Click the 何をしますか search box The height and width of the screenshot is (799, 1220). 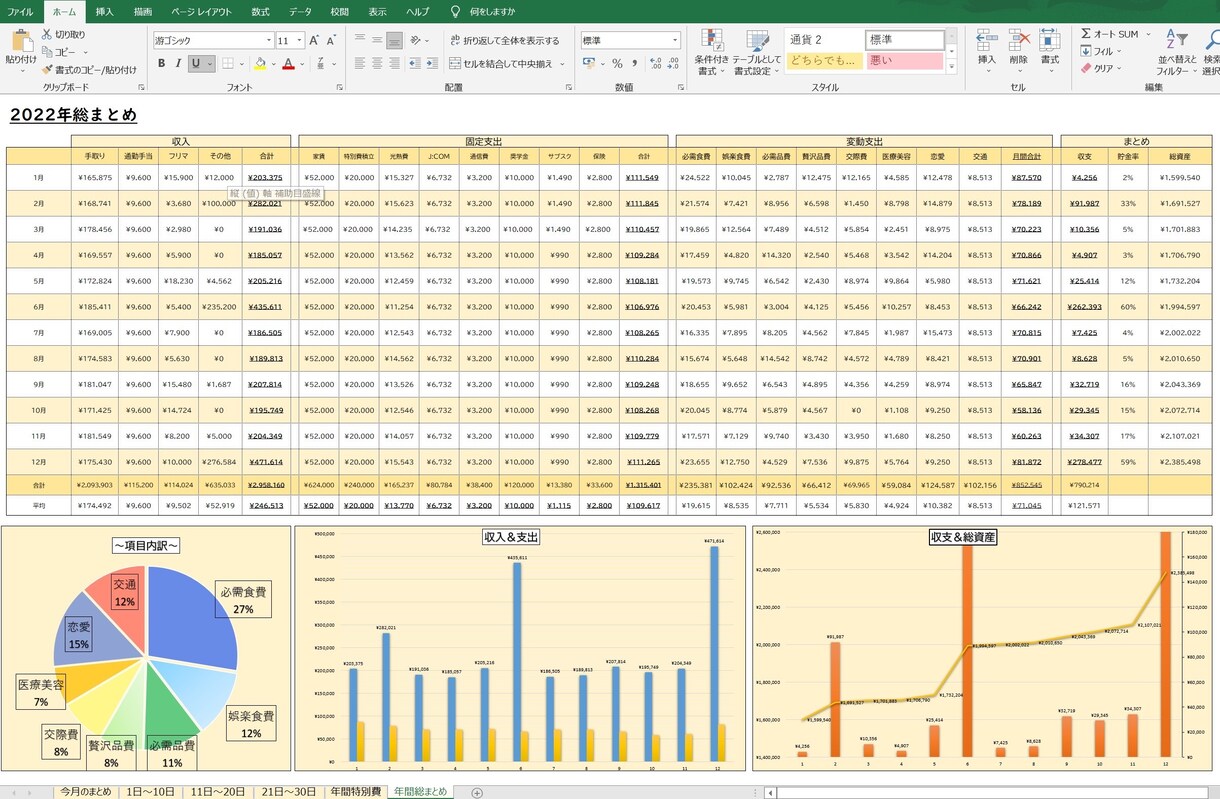point(492,12)
